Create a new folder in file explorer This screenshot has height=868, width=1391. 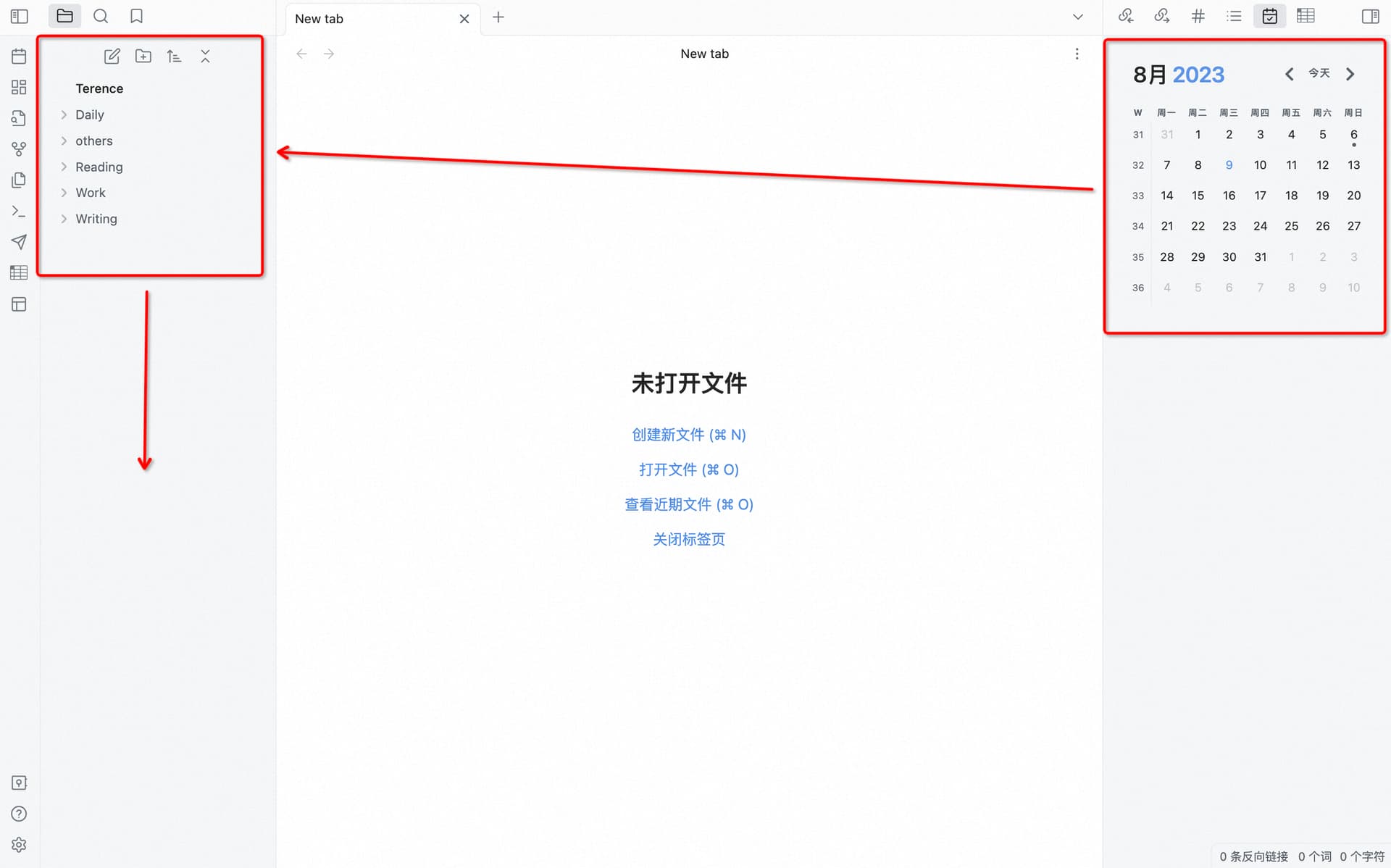(x=143, y=57)
